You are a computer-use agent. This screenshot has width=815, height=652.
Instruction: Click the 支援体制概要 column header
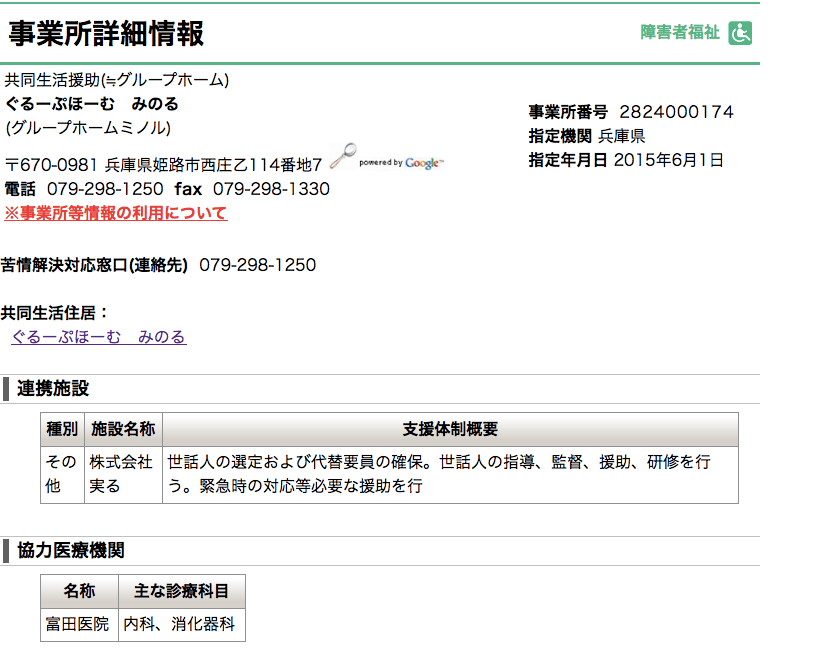click(x=450, y=430)
